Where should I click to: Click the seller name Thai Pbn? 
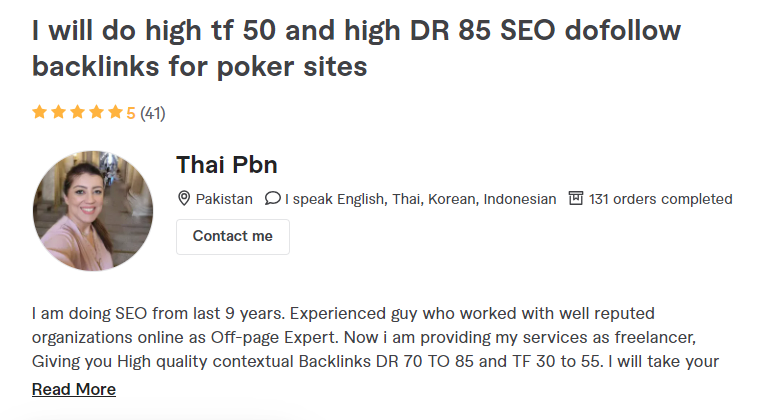227,165
